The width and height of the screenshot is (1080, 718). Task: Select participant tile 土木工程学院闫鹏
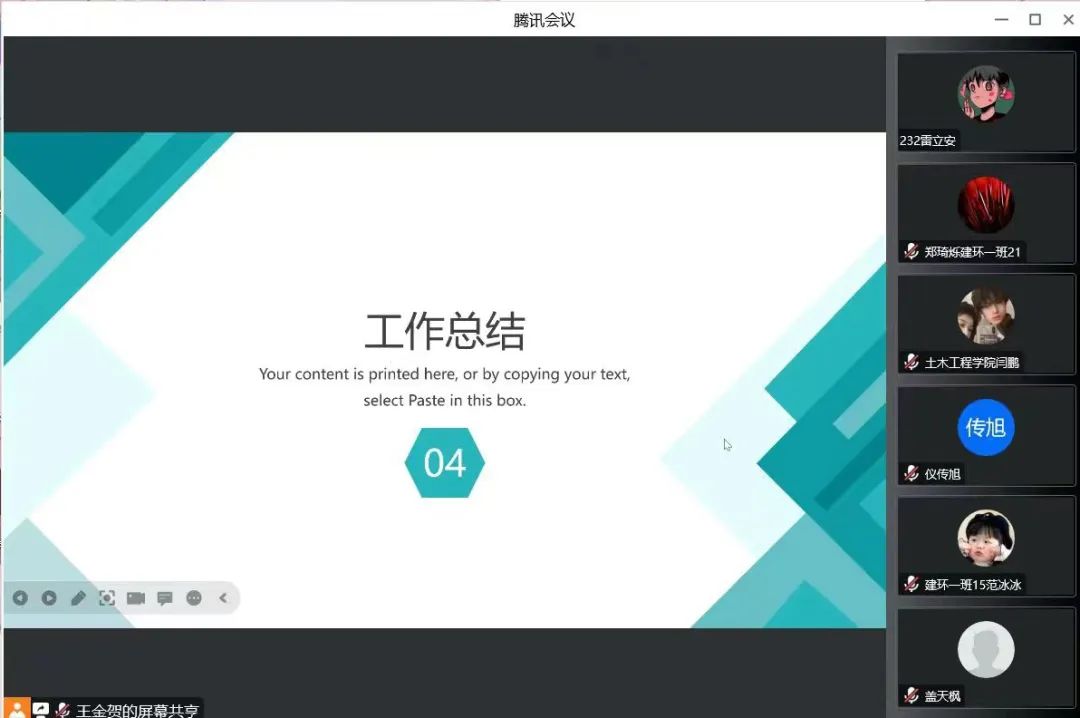click(986, 324)
